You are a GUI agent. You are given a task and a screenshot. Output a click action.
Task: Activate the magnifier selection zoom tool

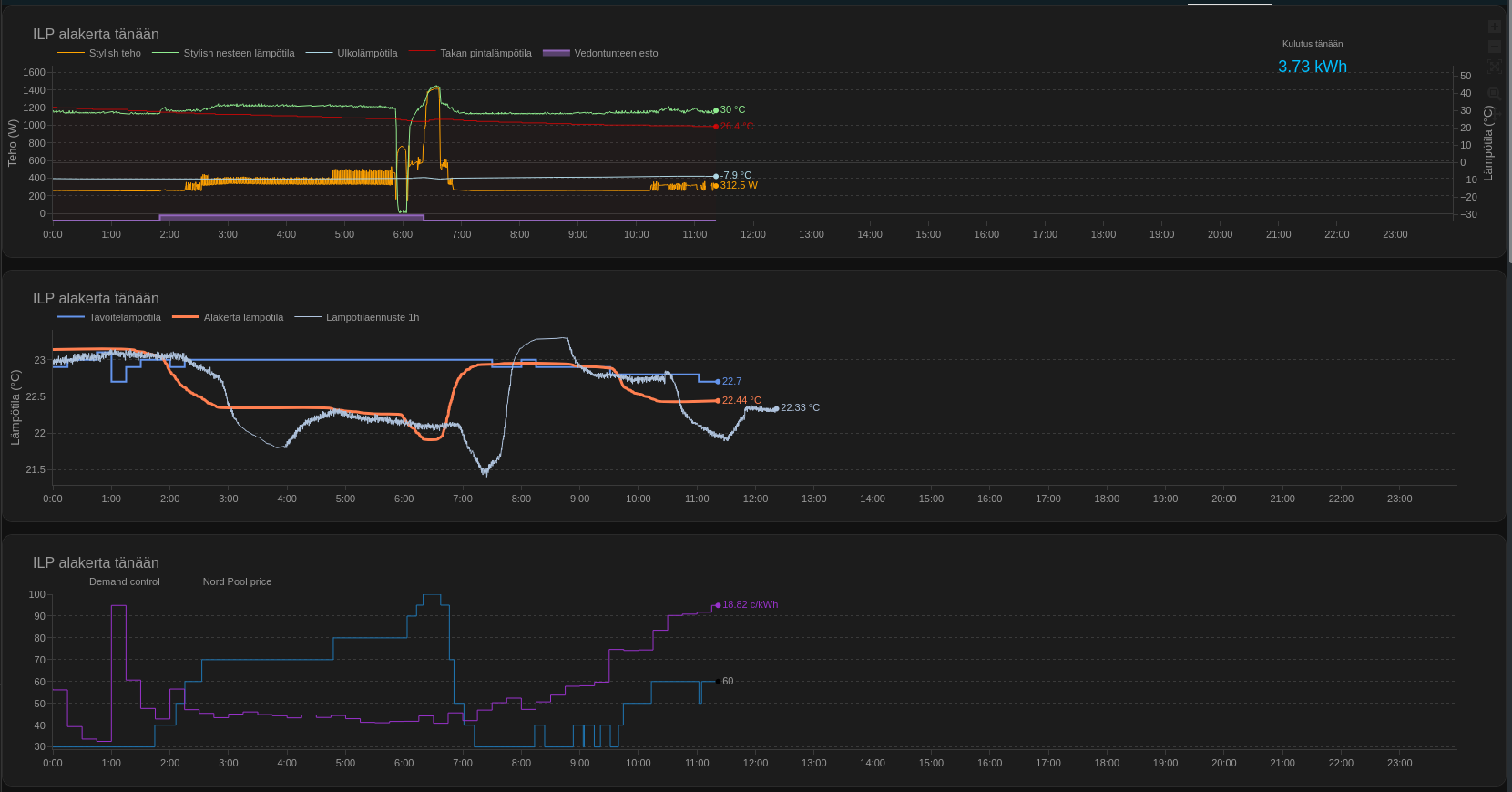[x=1494, y=93]
